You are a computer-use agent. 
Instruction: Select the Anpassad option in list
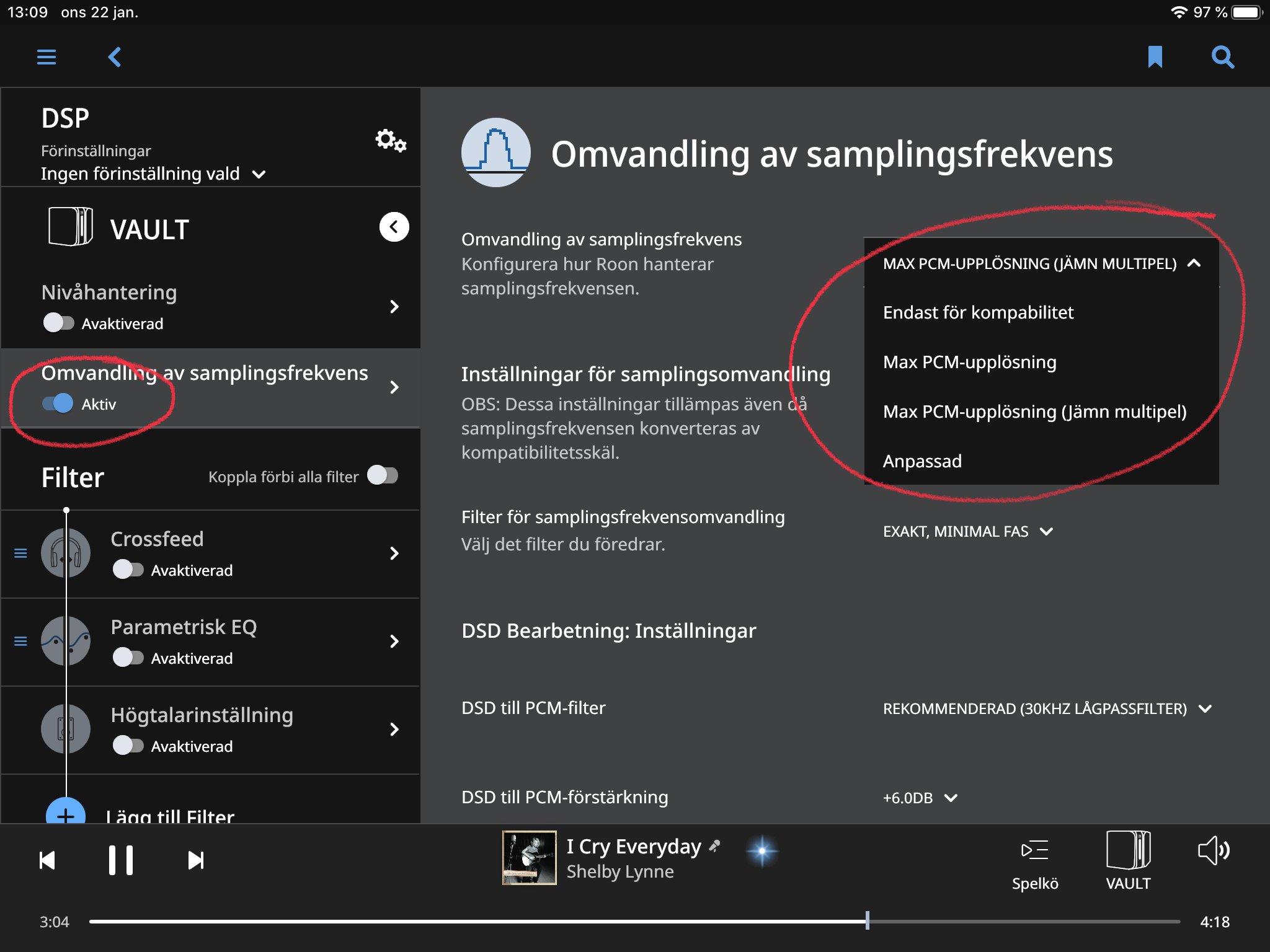tap(922, 461)
